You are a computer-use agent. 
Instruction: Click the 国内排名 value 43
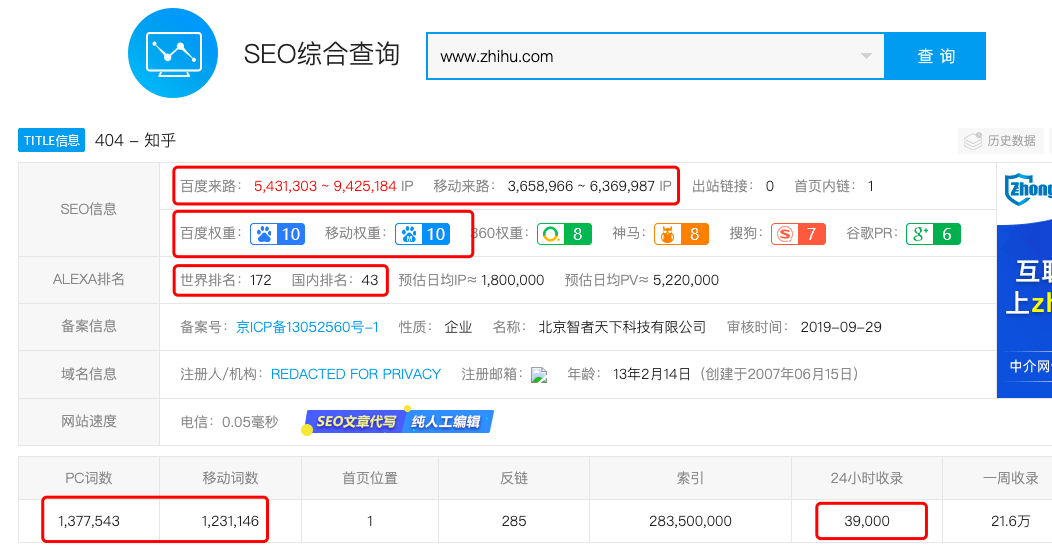pyautogui.click(x=370, y=280)
